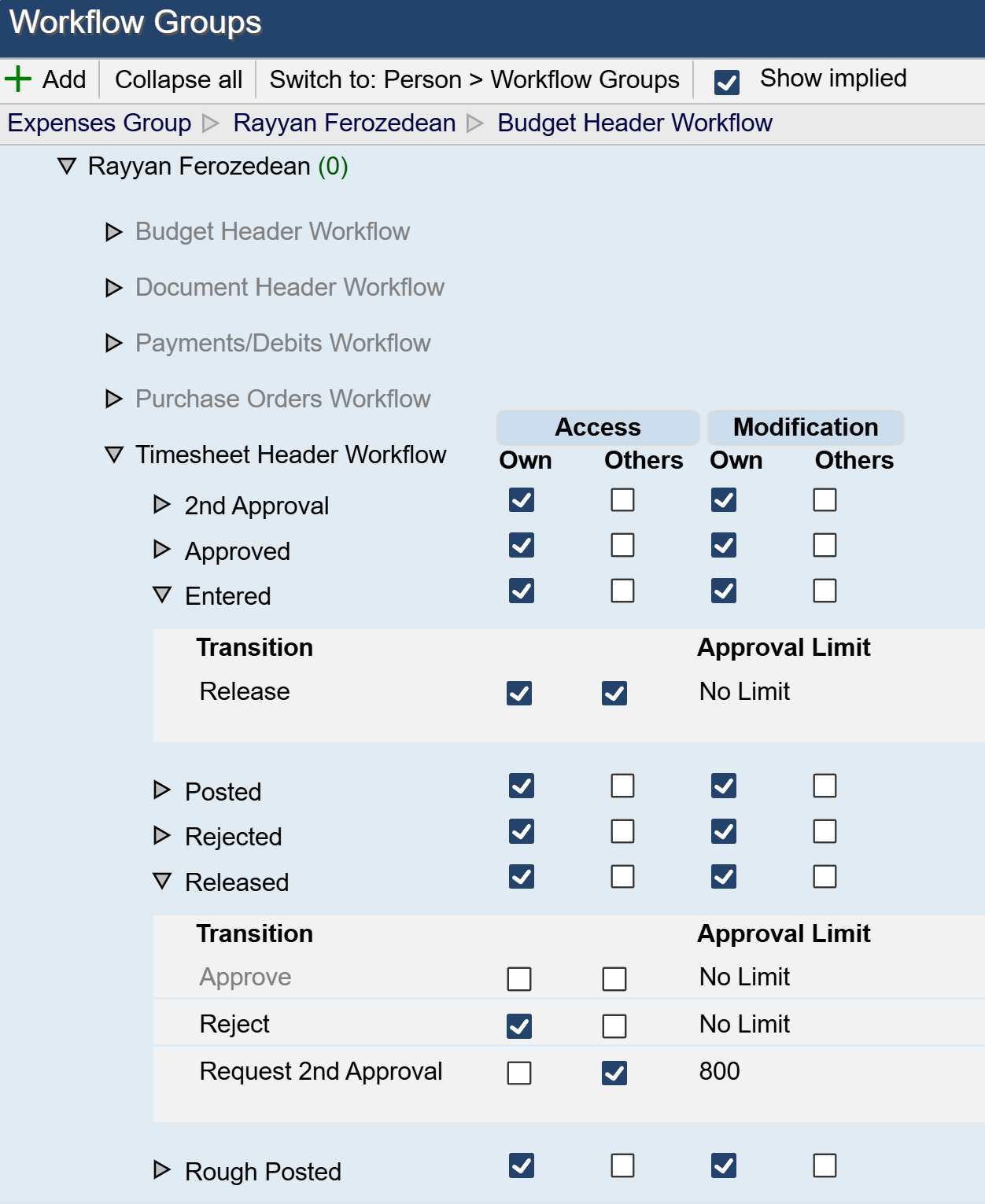Expand the Posted state arrow
Screen dimensions: 985x1204
(x=162, y=790)
